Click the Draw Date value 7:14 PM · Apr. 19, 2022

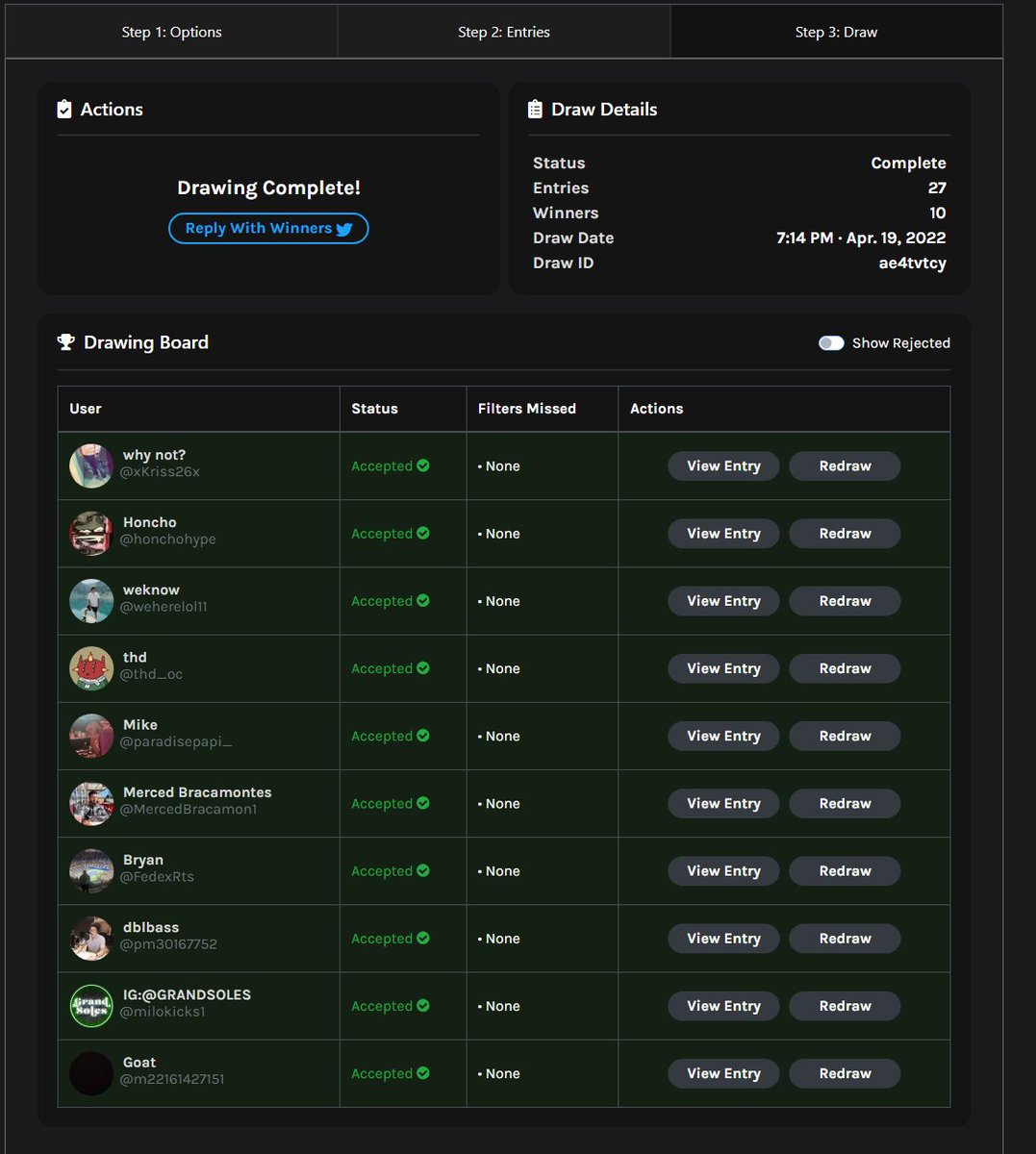point(861,238)
